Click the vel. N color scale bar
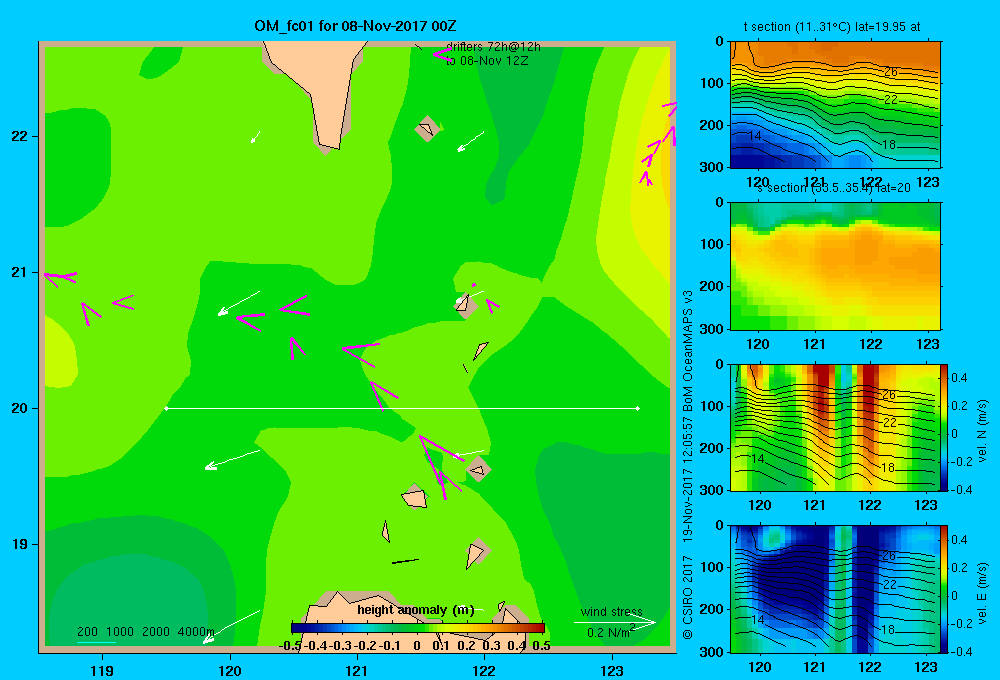This screenshot has width=1000, height=680. click(945, 427)
